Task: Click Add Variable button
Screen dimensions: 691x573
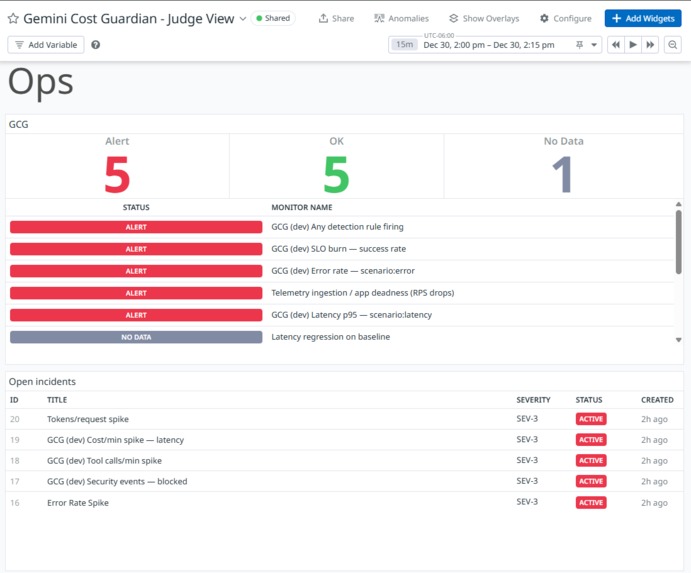Action: point(46,45)
